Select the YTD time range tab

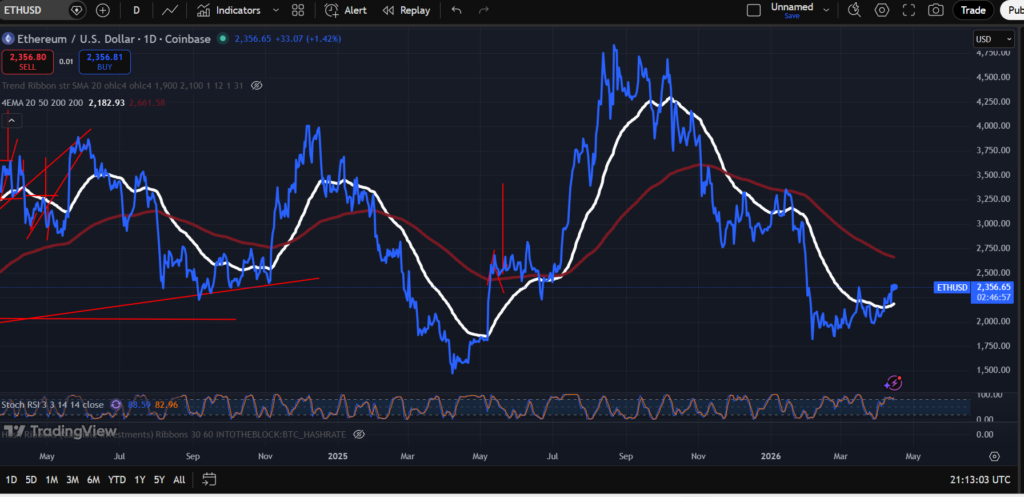coord(118,480)
